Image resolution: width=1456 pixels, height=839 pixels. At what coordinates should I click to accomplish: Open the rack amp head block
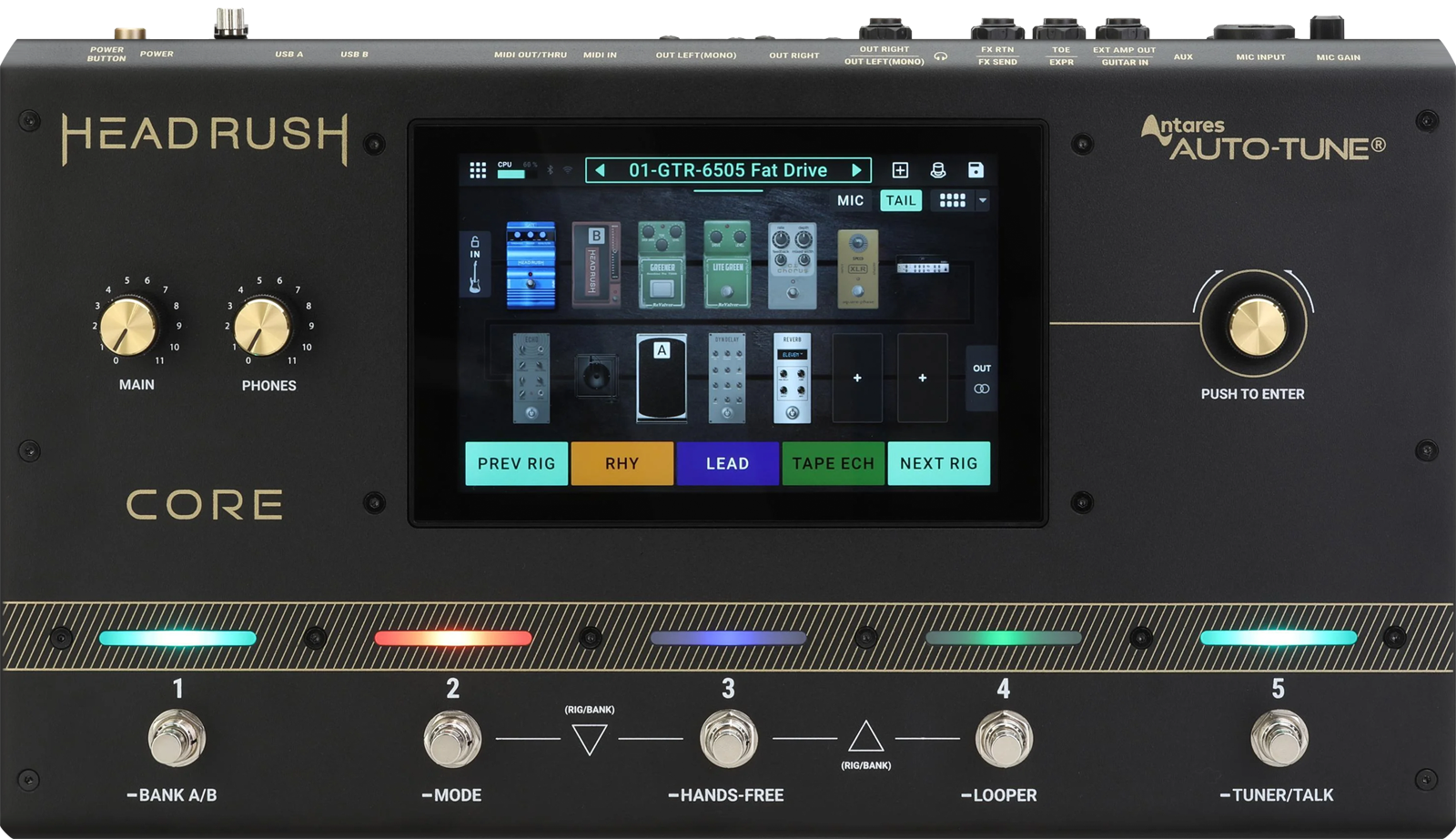click(x=923, y=267)
